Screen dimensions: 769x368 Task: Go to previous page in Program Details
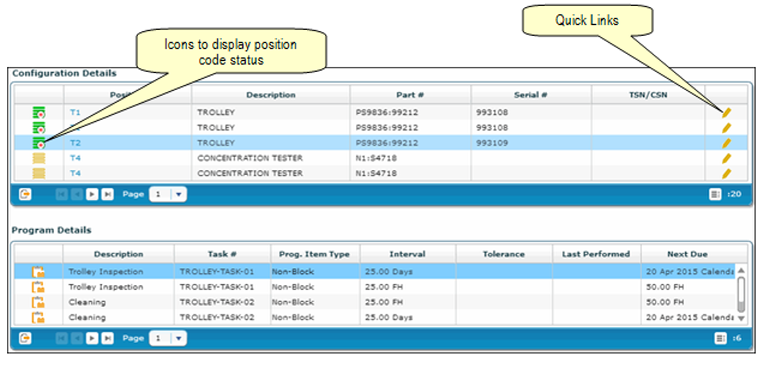tap(77, 338)
